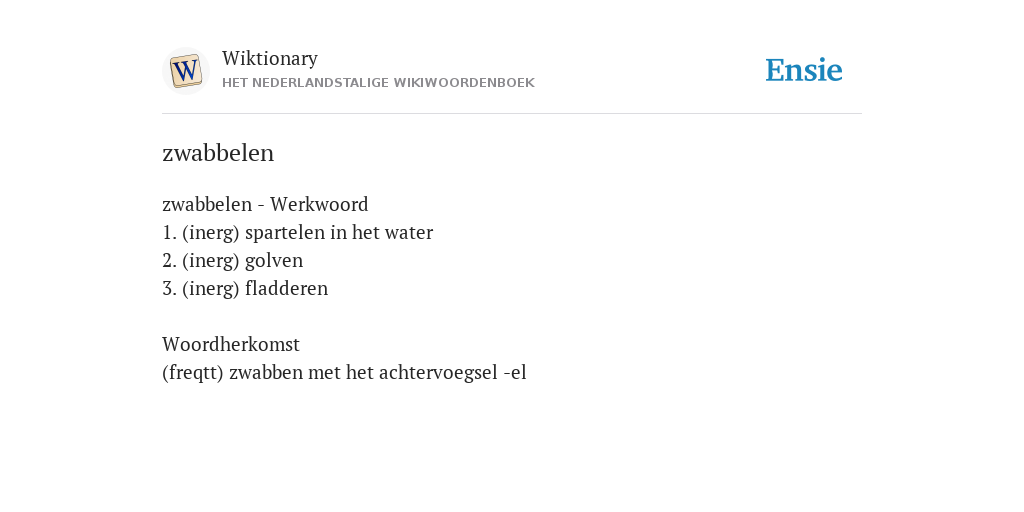Click the horizontal divider under the header

[x=512, y=114]
